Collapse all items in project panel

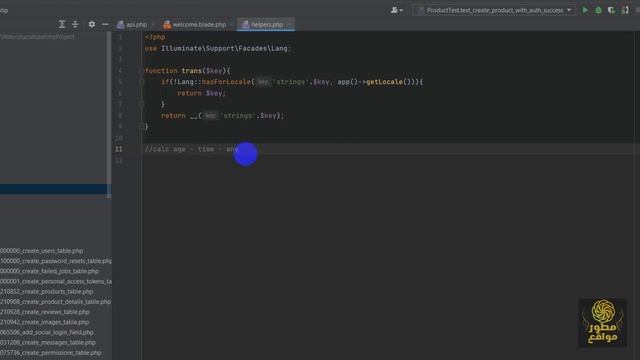click(75, 24)
